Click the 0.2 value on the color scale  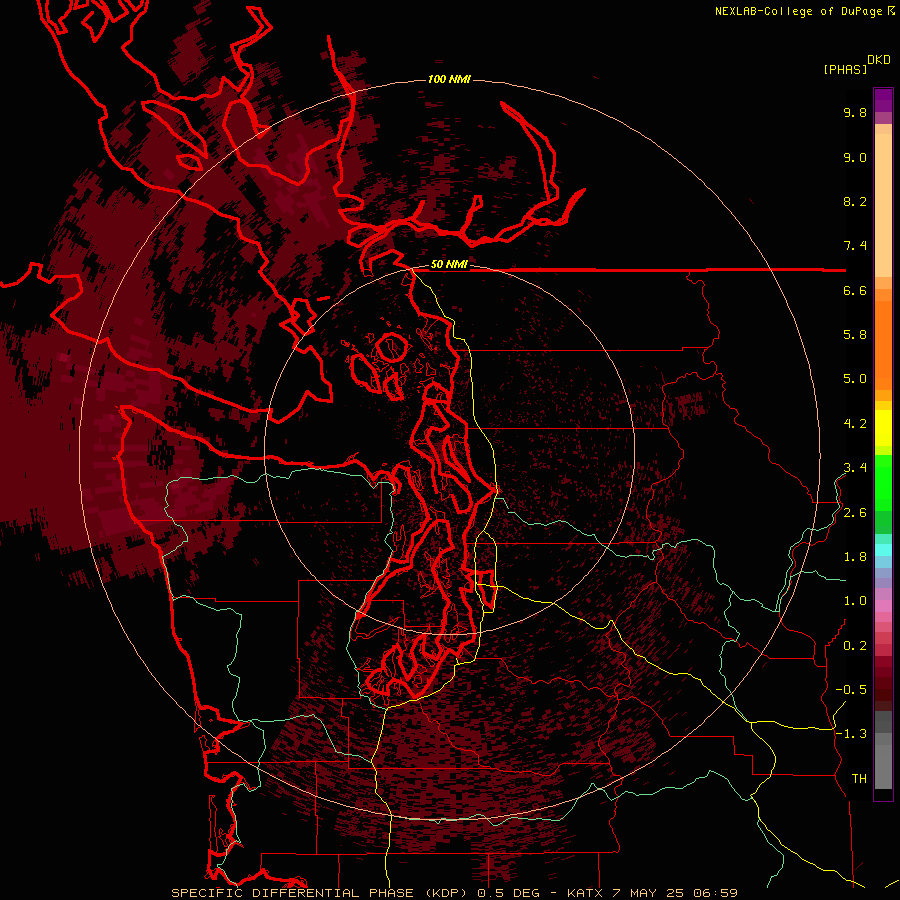coord(855,646)
